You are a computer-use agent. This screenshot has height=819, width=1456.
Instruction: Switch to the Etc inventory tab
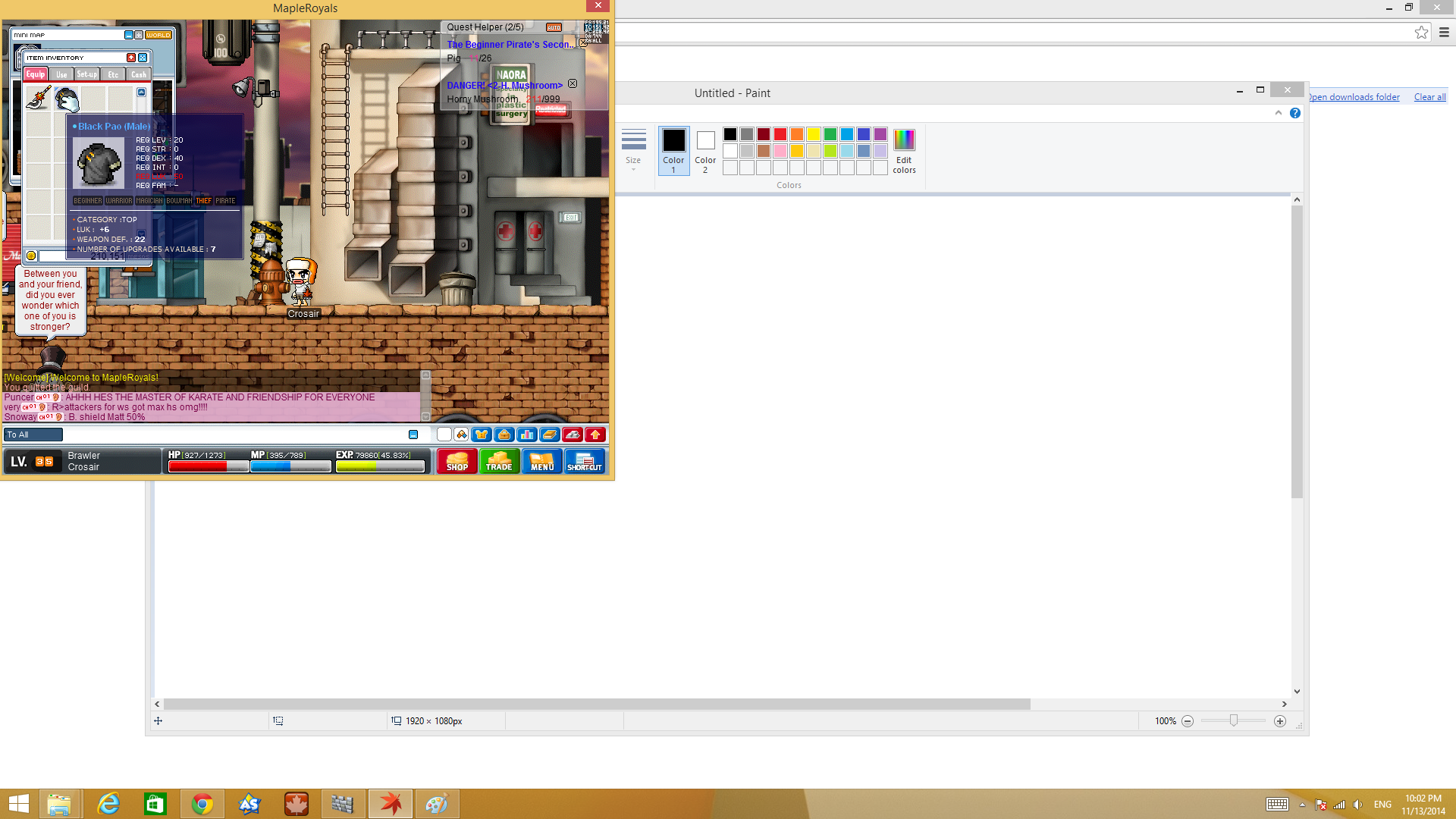[112, 74]
